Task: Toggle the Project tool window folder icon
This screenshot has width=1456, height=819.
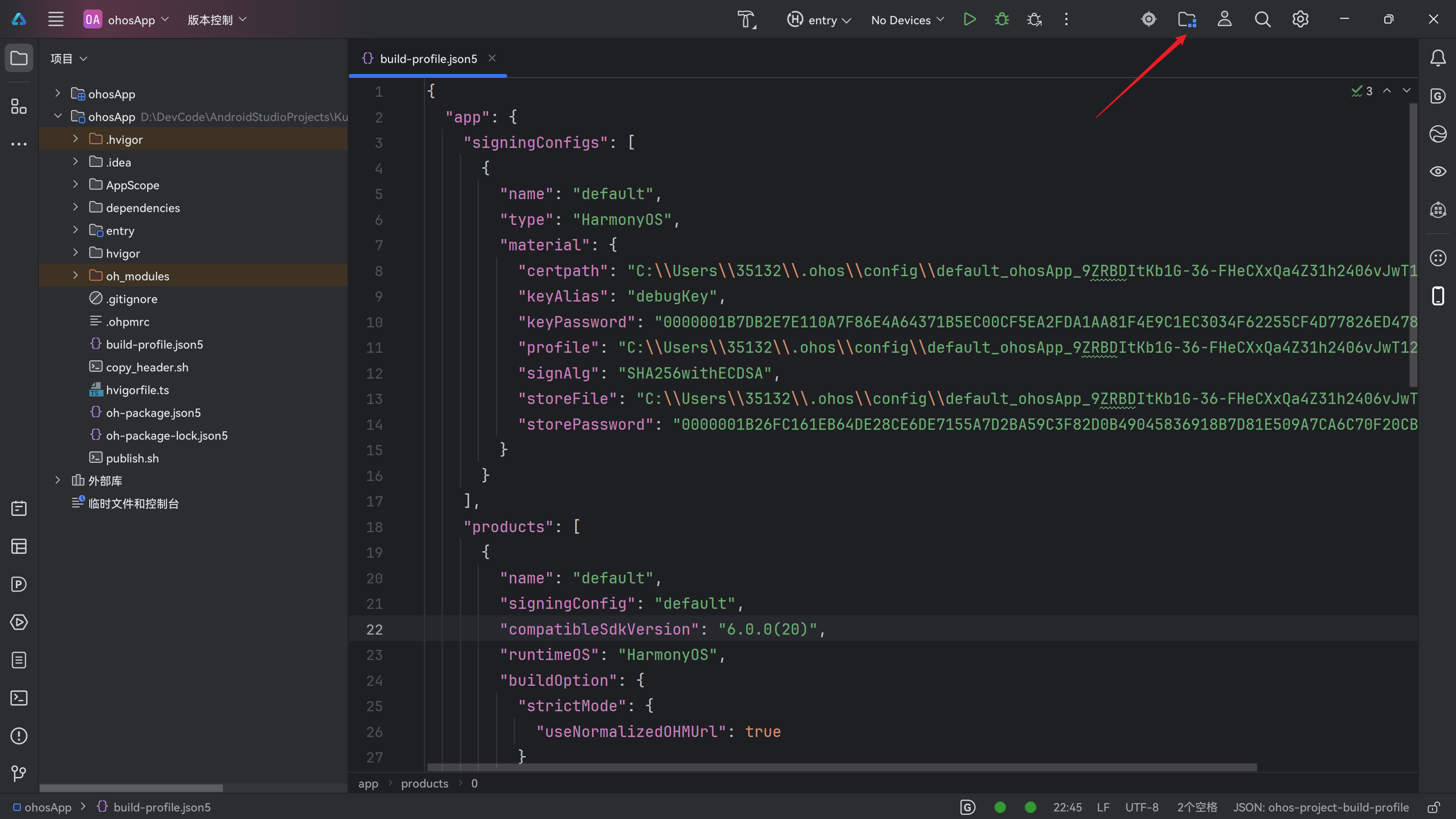Action: (x=19, y=58)
